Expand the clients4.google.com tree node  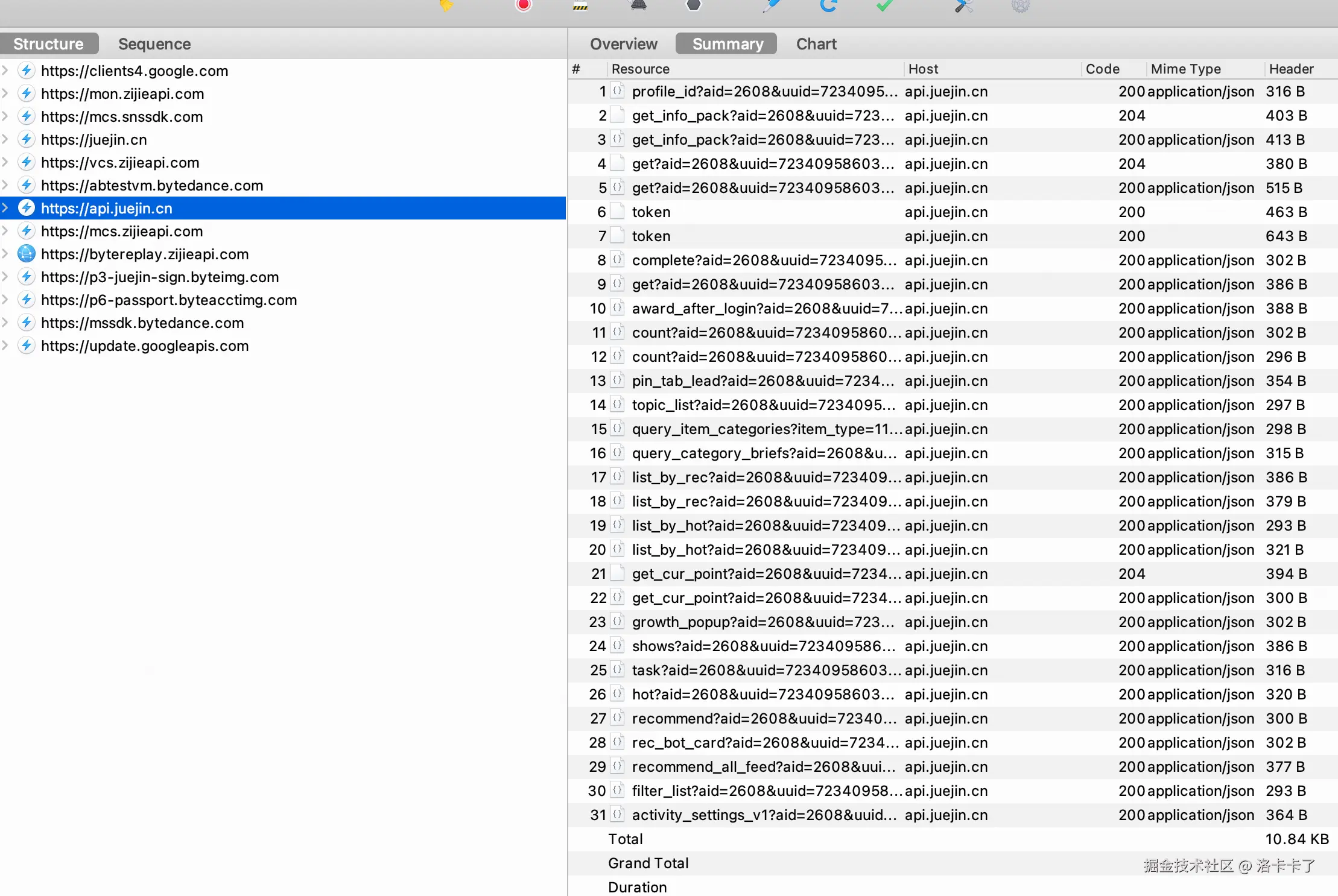5,71
